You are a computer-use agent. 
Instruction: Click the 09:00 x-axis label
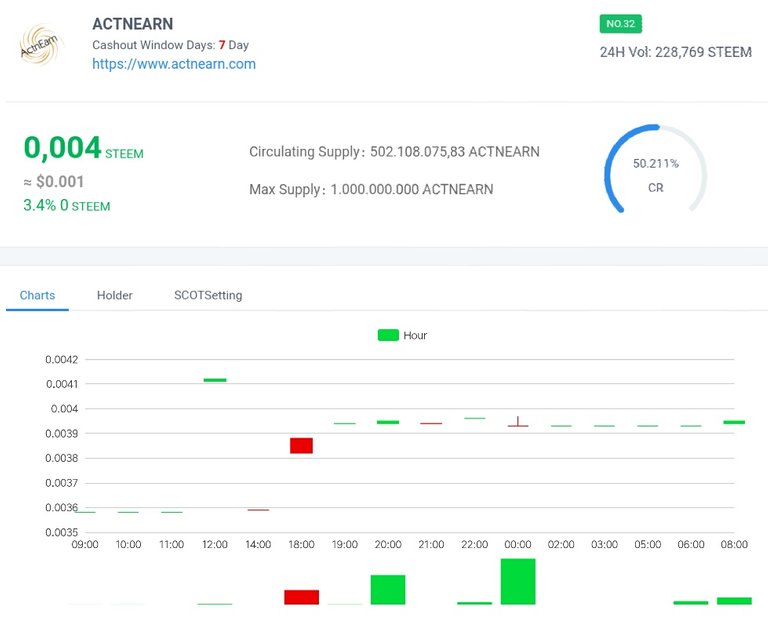coord(85,545)
